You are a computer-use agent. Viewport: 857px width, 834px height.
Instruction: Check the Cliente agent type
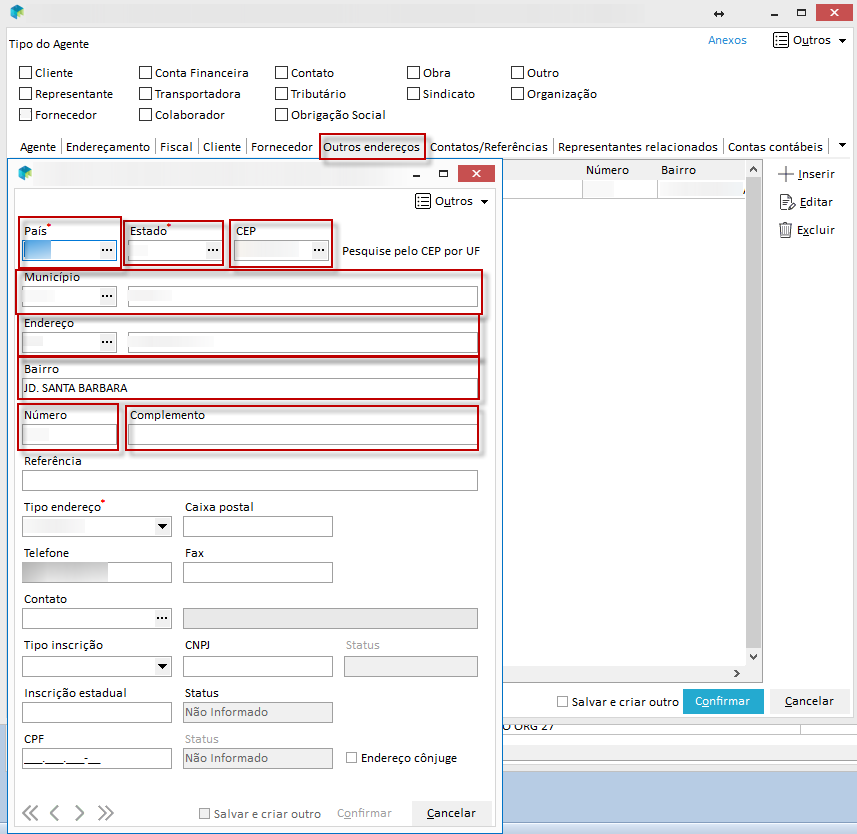click(26, 73)
